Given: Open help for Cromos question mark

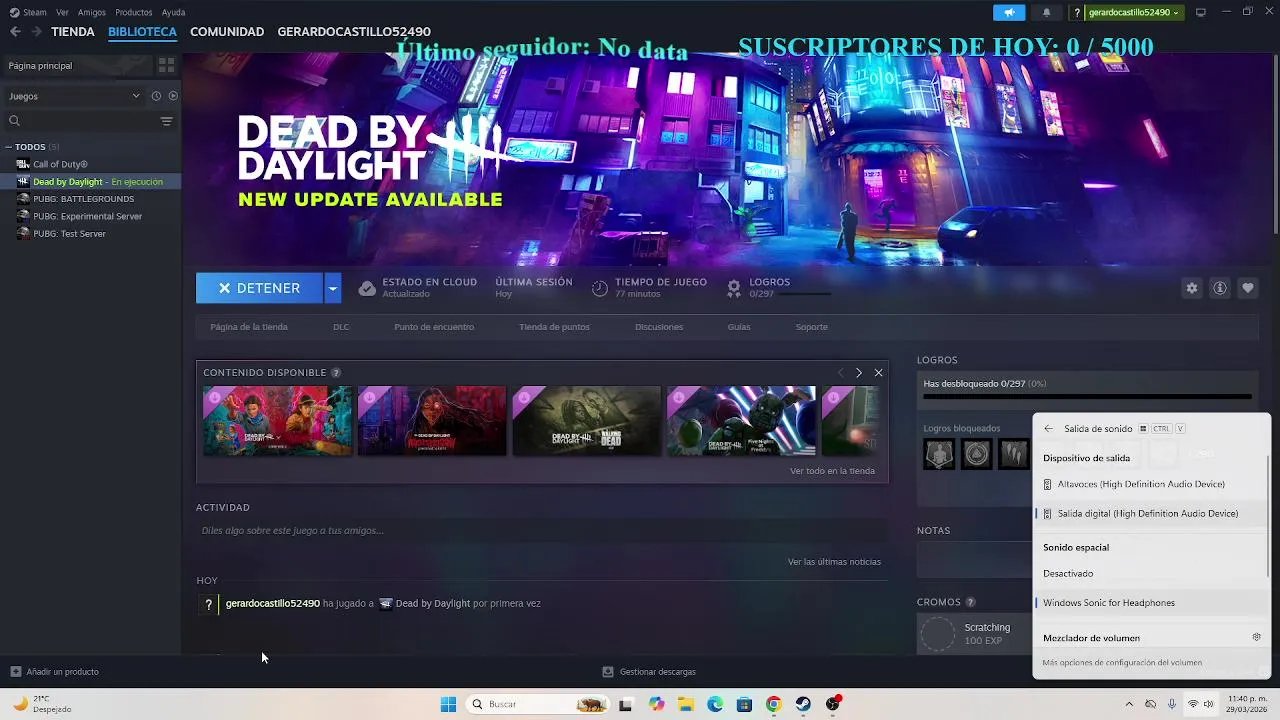Looking at the screenshot, I should [x=970, y=602].
